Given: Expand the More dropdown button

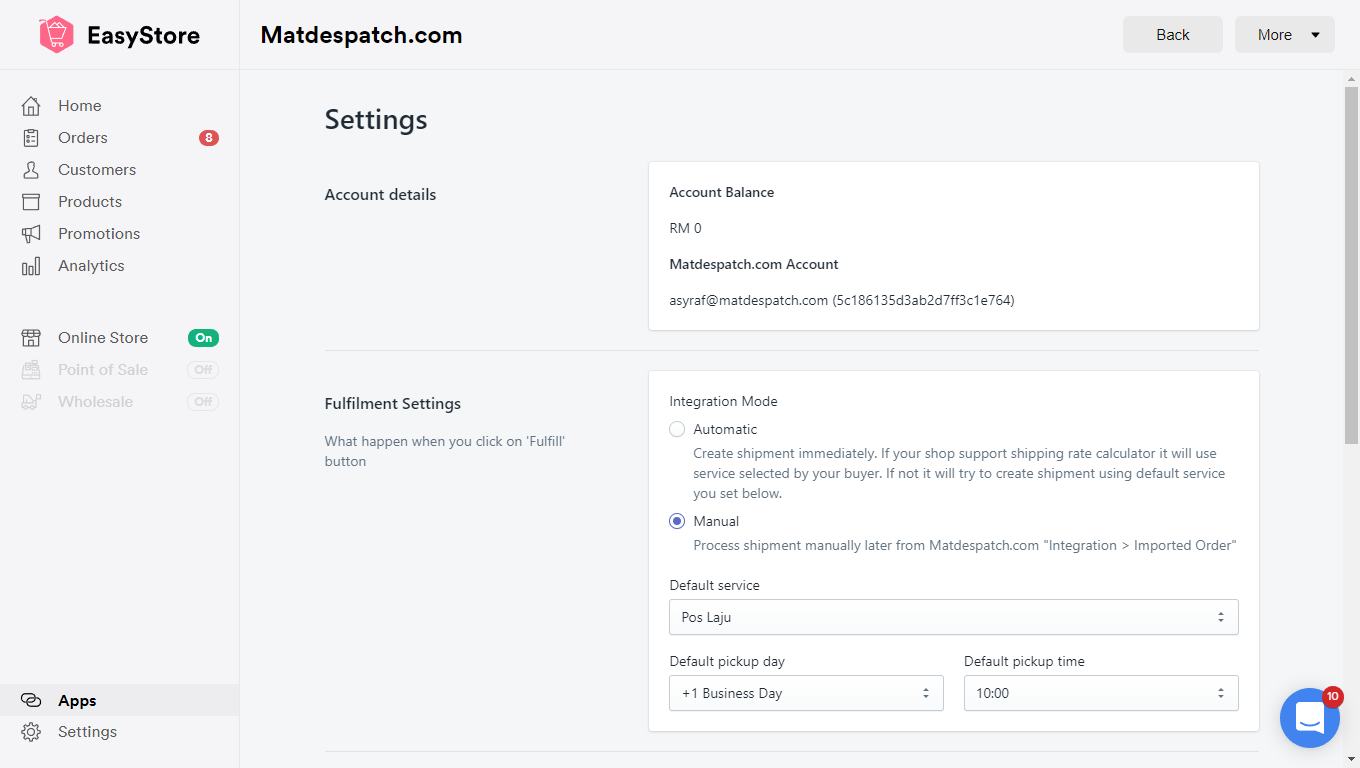Looking at the screenshot, I should (1285, 34).
